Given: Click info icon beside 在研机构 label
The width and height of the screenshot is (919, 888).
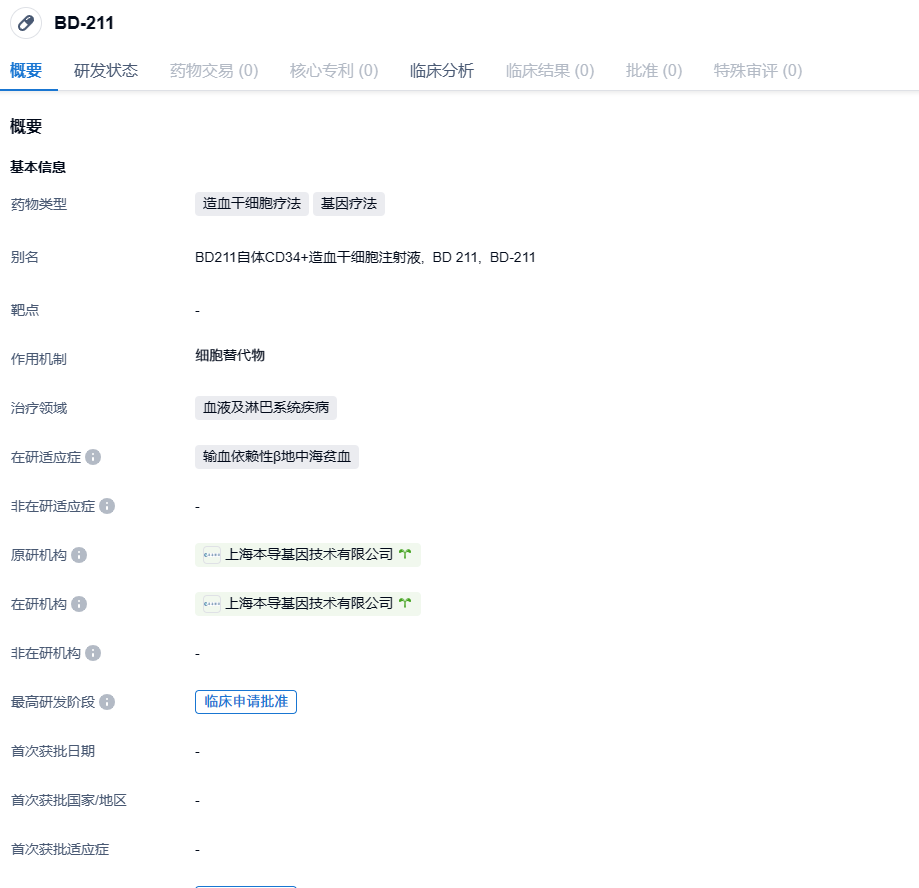Looking at the screenshot, I should 79,604.
